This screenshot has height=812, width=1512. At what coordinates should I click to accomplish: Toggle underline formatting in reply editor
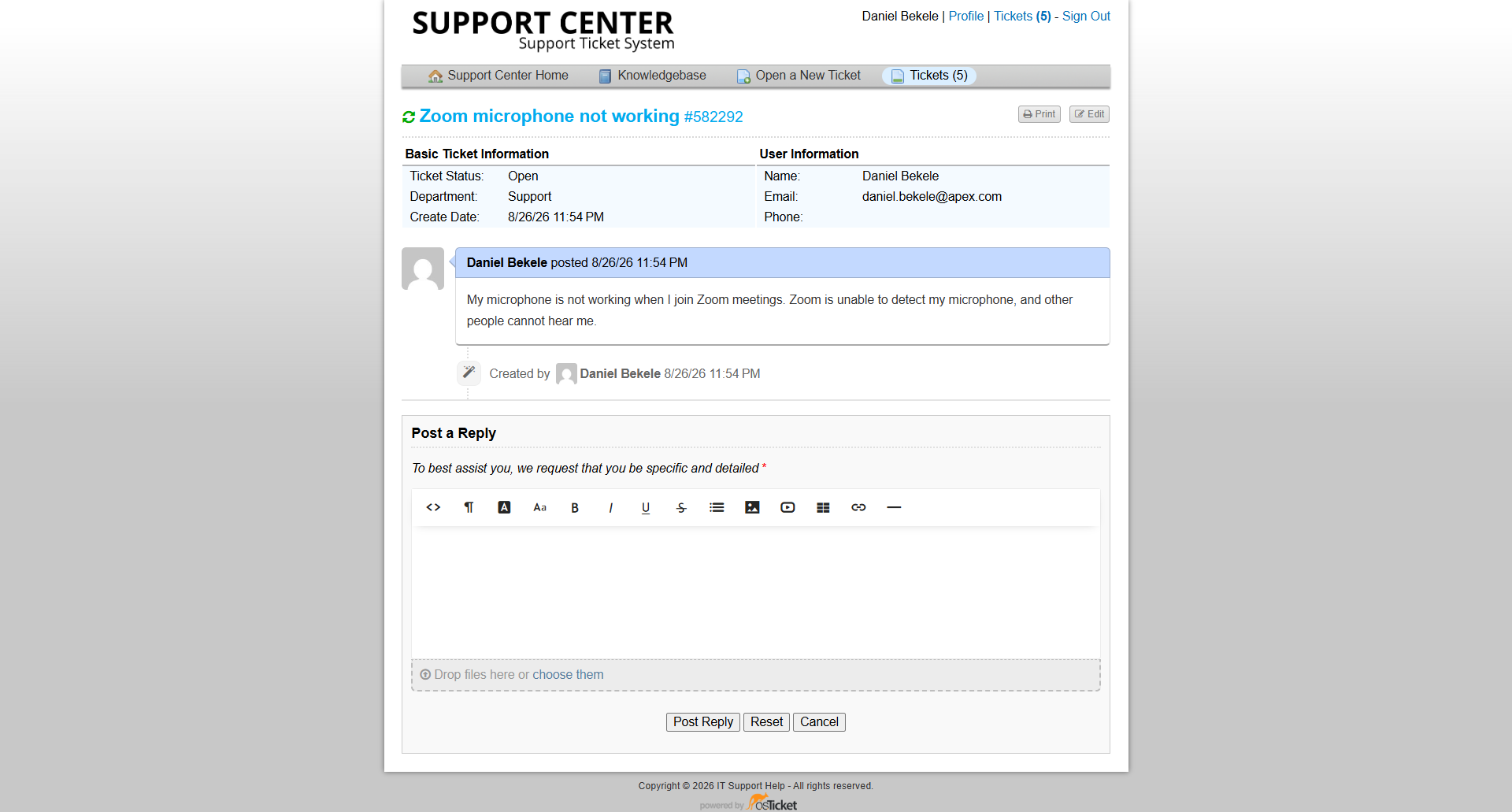click(646, 508)
